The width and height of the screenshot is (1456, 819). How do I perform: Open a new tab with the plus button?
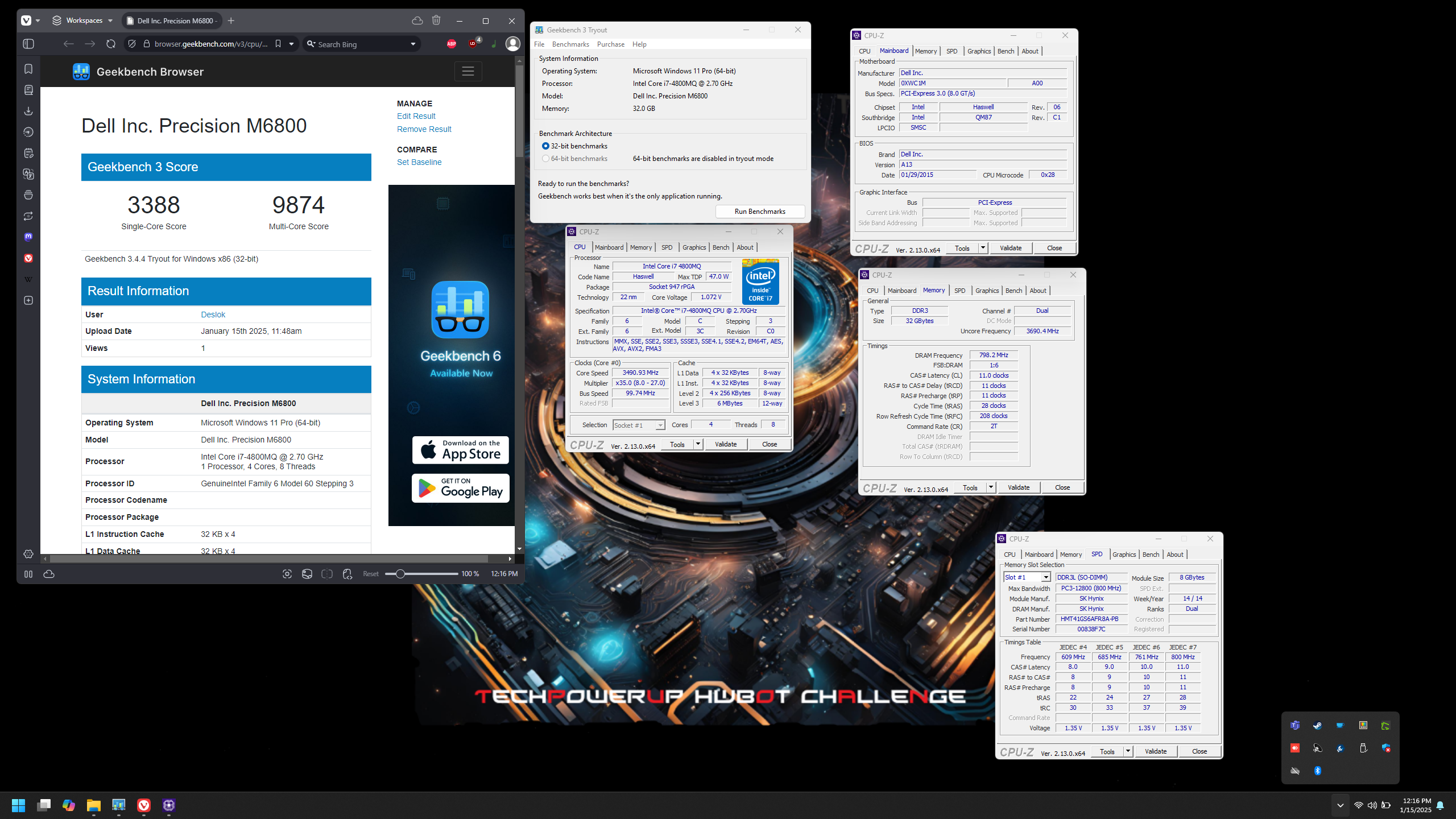(x=231, y=20)
